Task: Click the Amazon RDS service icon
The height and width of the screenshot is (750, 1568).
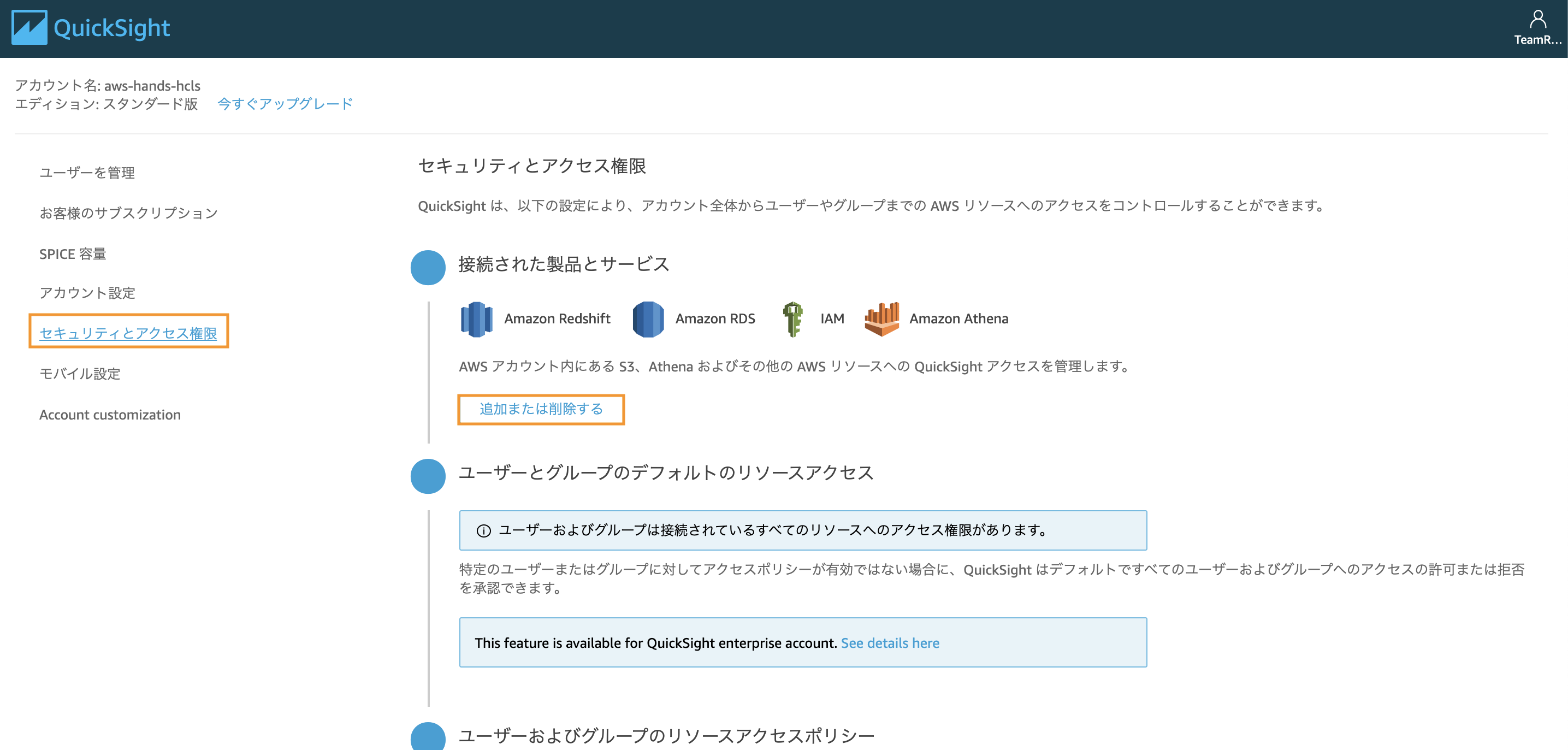Action: [648, 319]
